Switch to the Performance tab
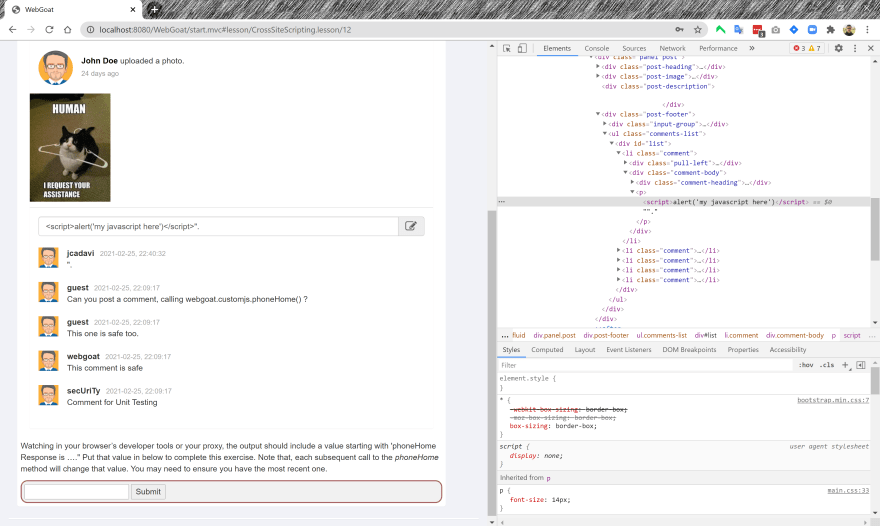The height and width of the screenshot is (526, 880). click(x=718, y=48)
